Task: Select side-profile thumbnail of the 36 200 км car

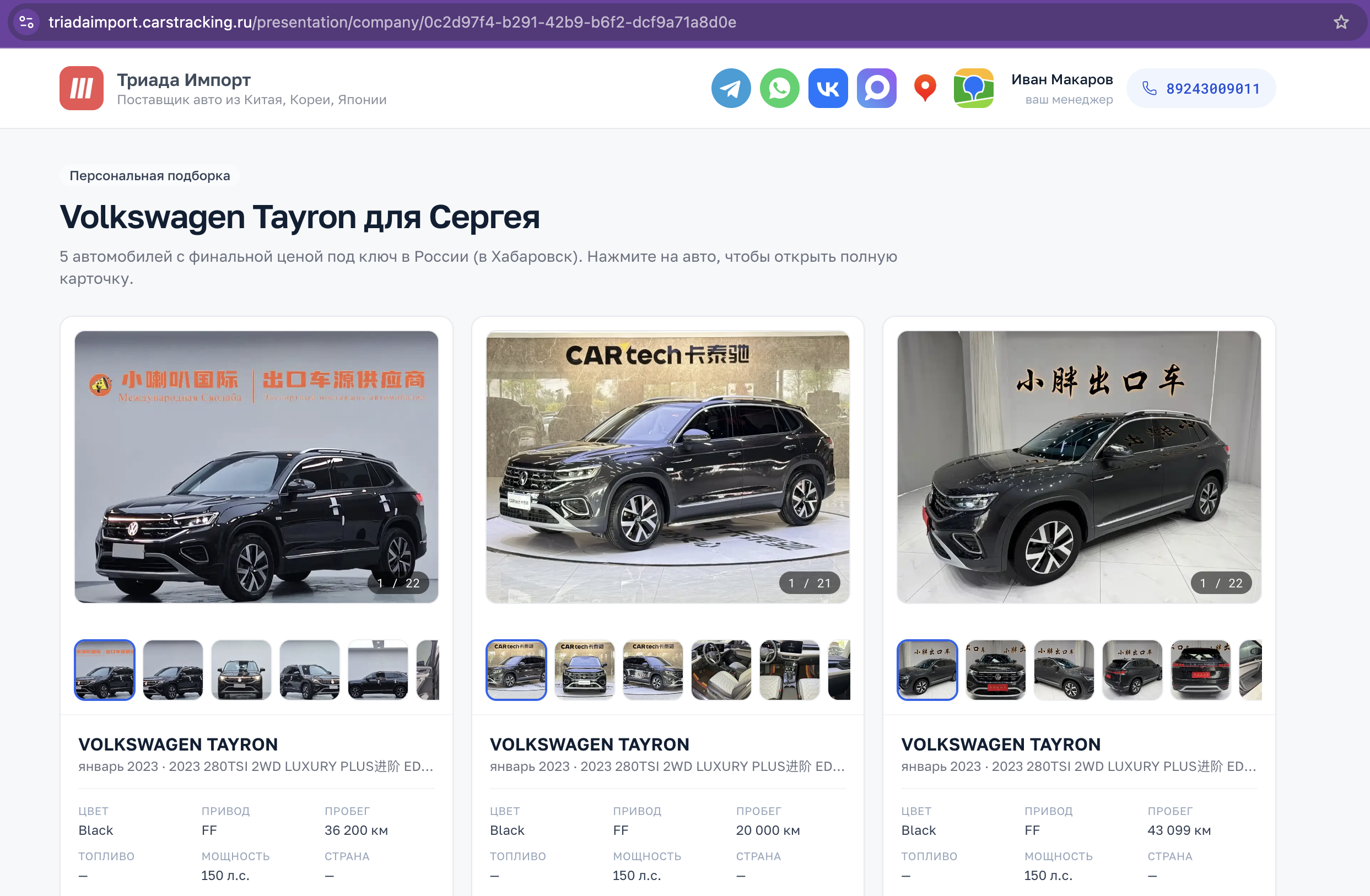Action: coord(378,670)
